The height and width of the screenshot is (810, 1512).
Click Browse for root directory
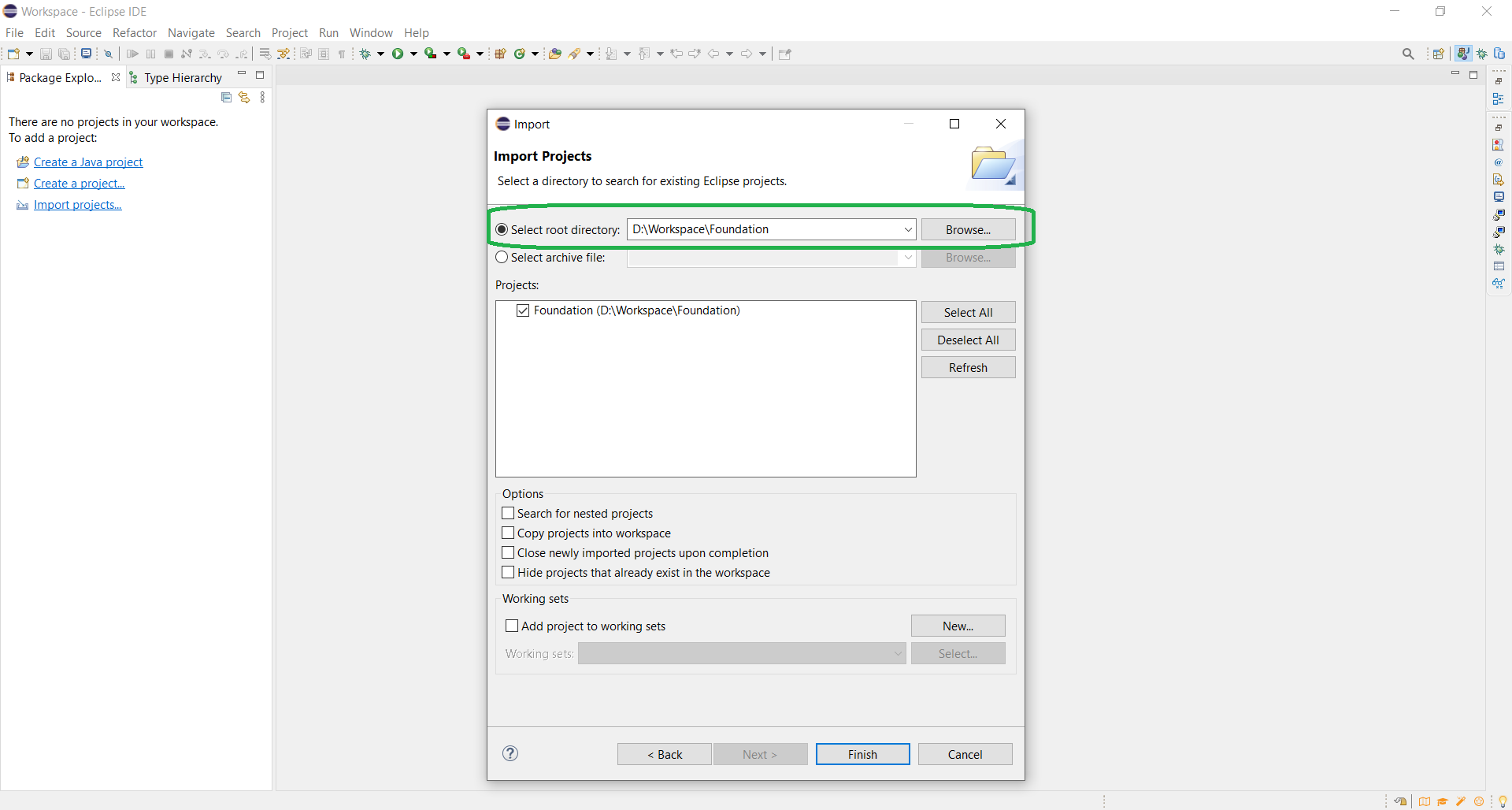[968, 229]
